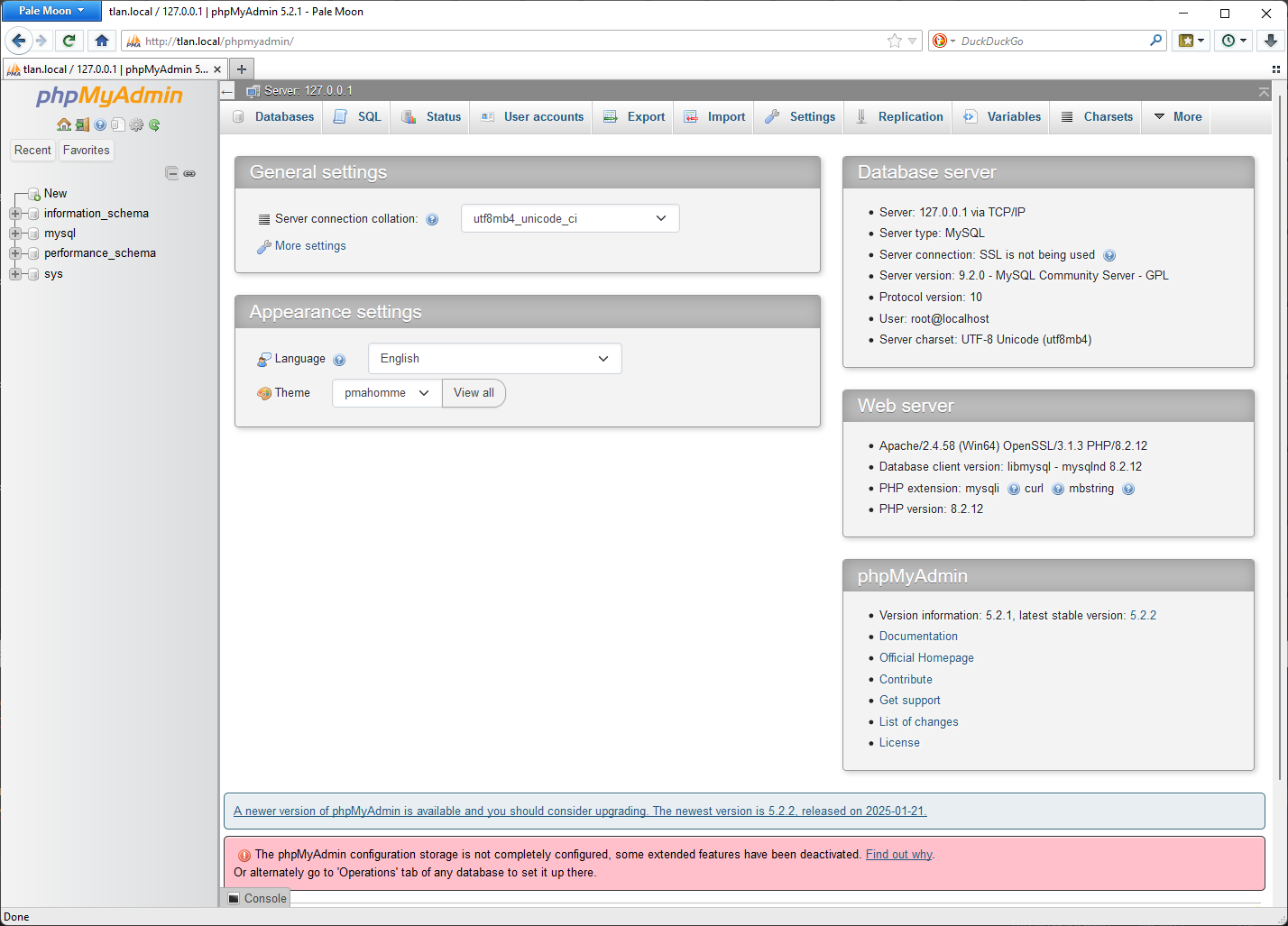Go to the Export tab
The width and height of the screenshot is (1288, 926).
tap(634, 117)
